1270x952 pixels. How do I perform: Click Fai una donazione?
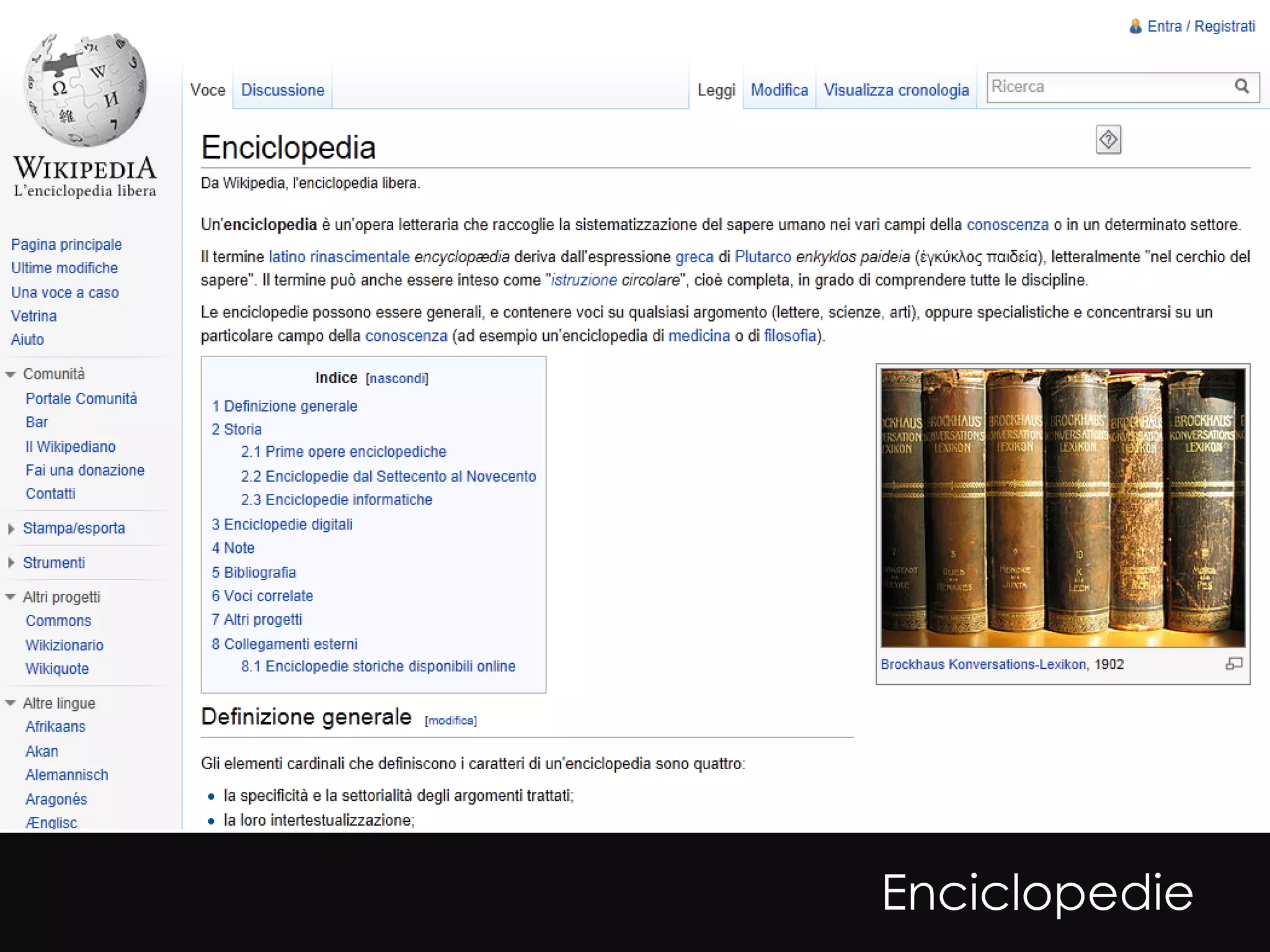coord(85,470)
